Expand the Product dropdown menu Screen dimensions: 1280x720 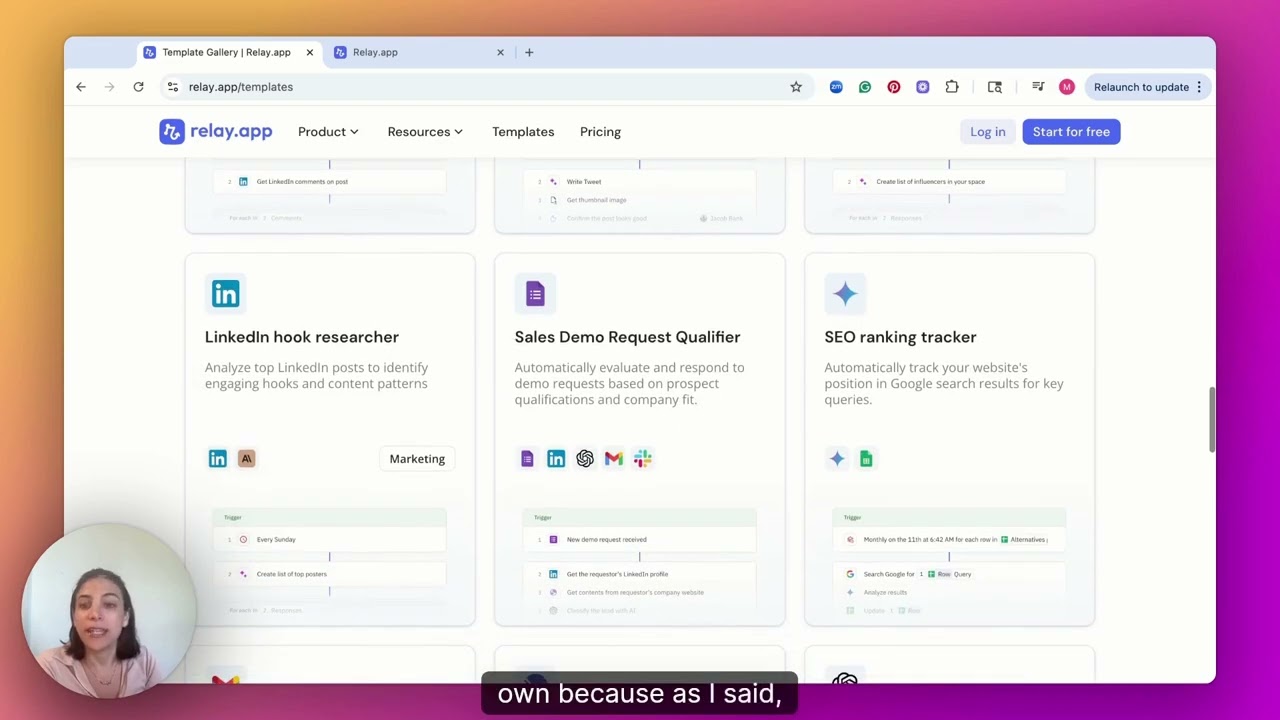328,132
